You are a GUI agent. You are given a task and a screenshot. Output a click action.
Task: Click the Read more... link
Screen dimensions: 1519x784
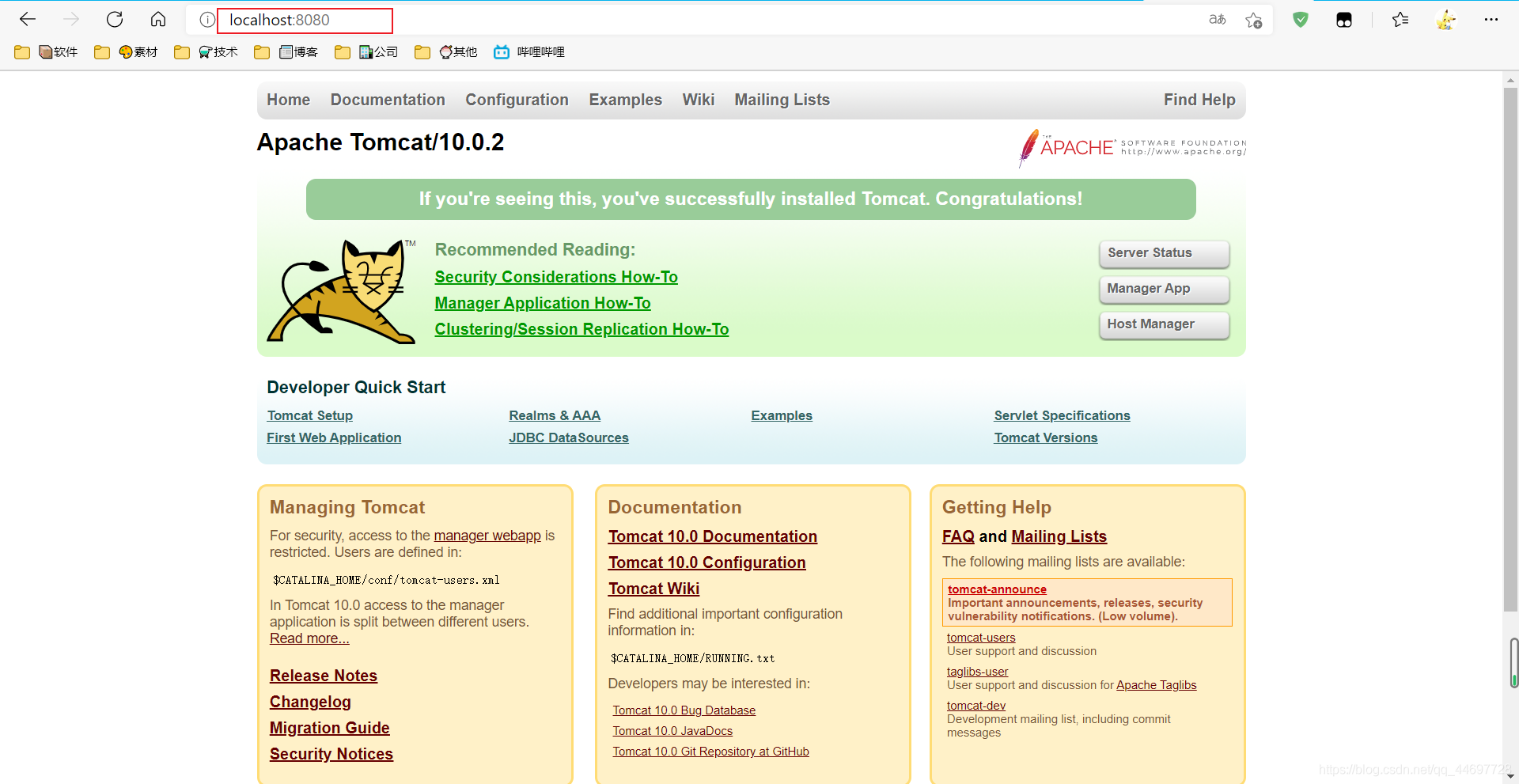coord(309,638)
